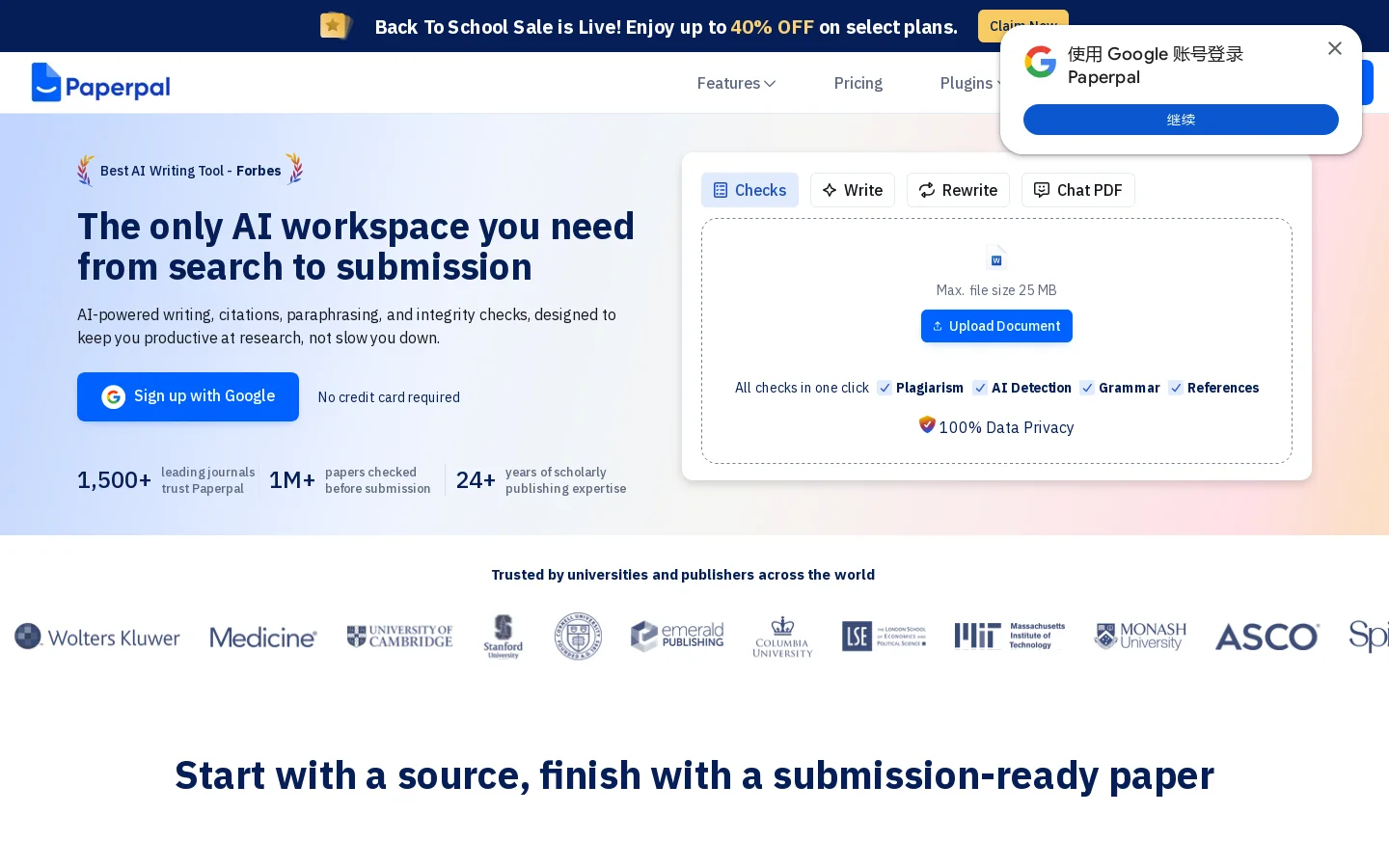
Task: Click the Monash University logo
Action: pyautogui.click(x=1140, y=636)
